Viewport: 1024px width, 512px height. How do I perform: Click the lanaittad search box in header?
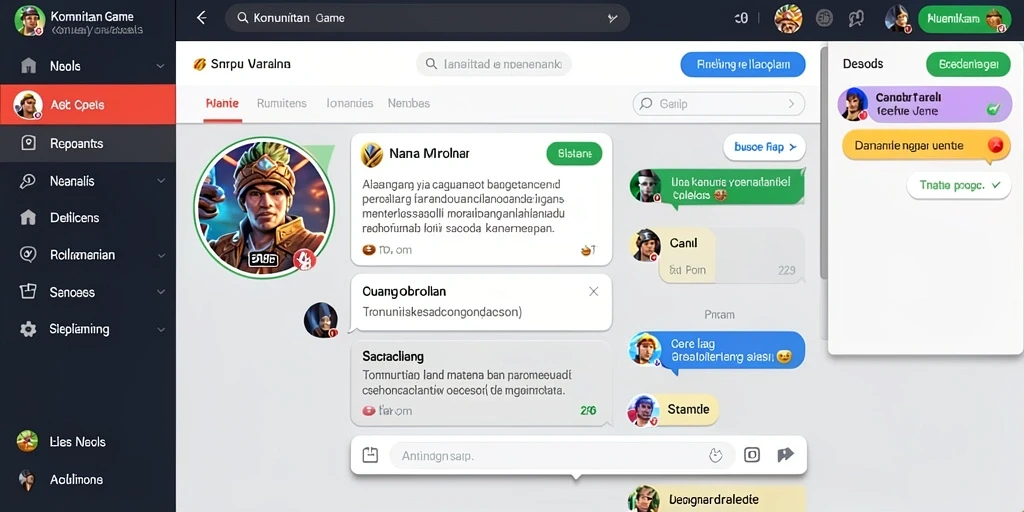494,64
